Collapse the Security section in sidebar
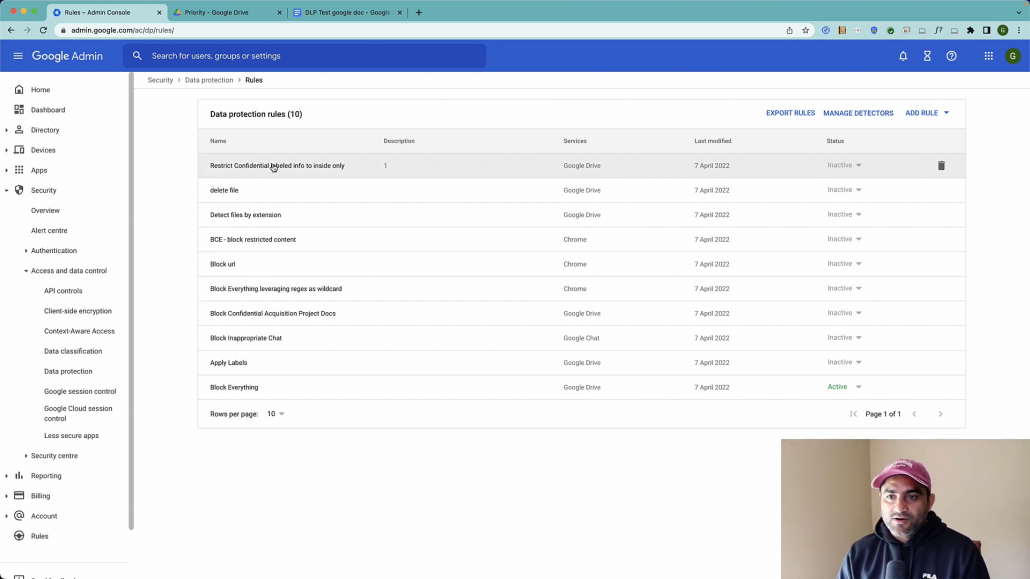The width and height of the screenshot is (1030, 579). click(7, 191)
